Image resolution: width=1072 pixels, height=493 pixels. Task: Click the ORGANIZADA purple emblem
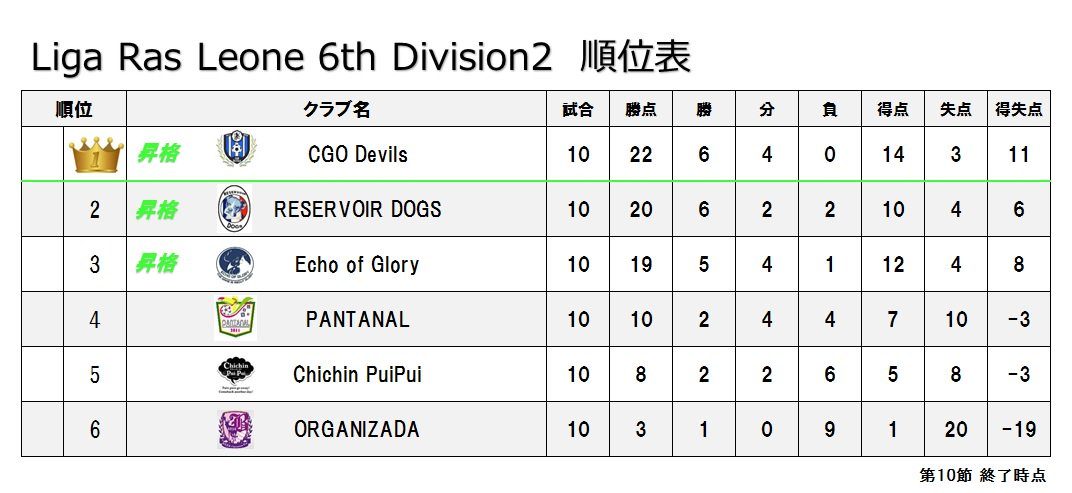coord(235,429)
